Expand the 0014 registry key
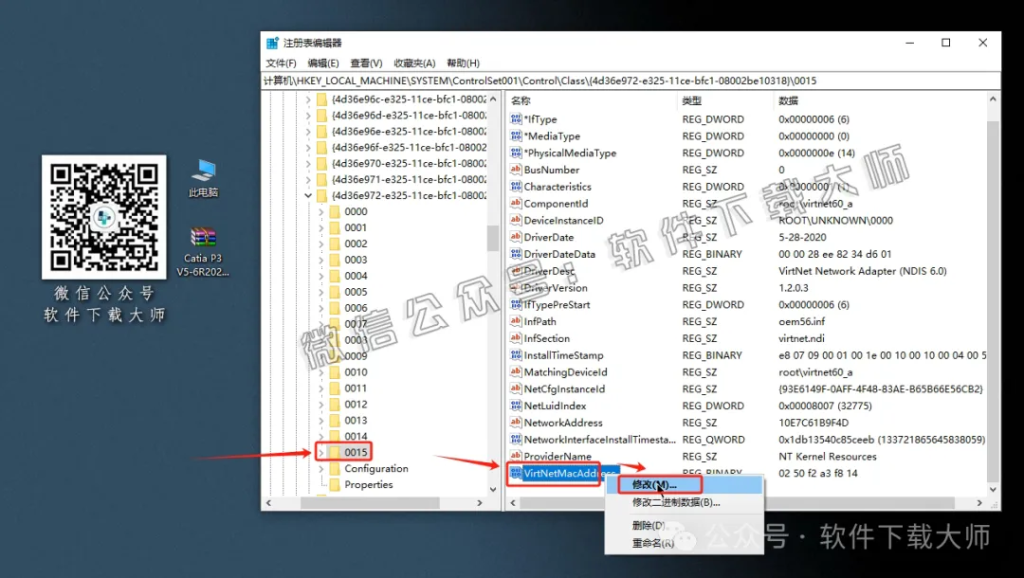The height and width of the screenshot is (578, 1024). coord(322,435)
